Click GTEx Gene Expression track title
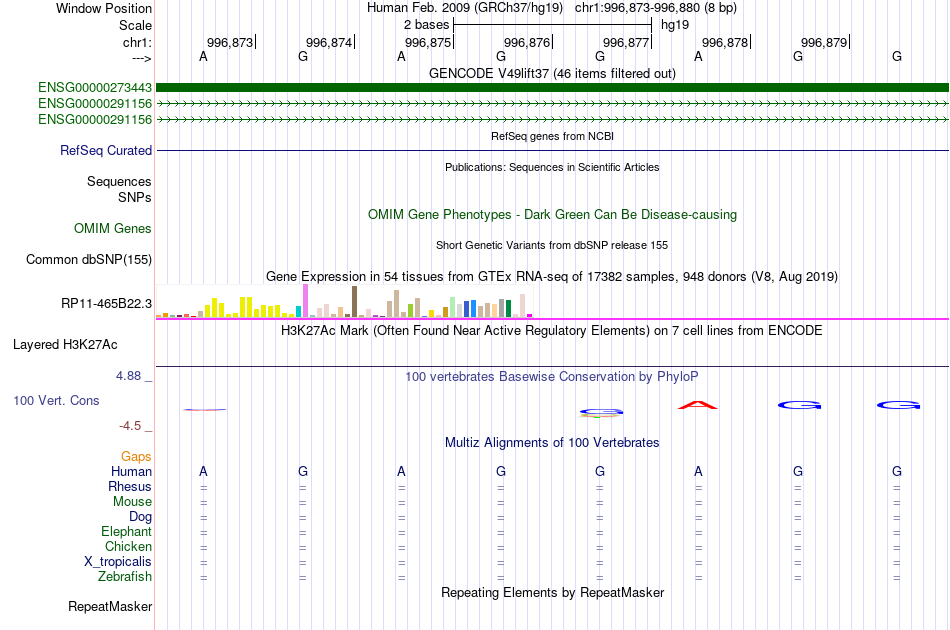The height and width of the screenshot is (630, 950). pos(552,277)
